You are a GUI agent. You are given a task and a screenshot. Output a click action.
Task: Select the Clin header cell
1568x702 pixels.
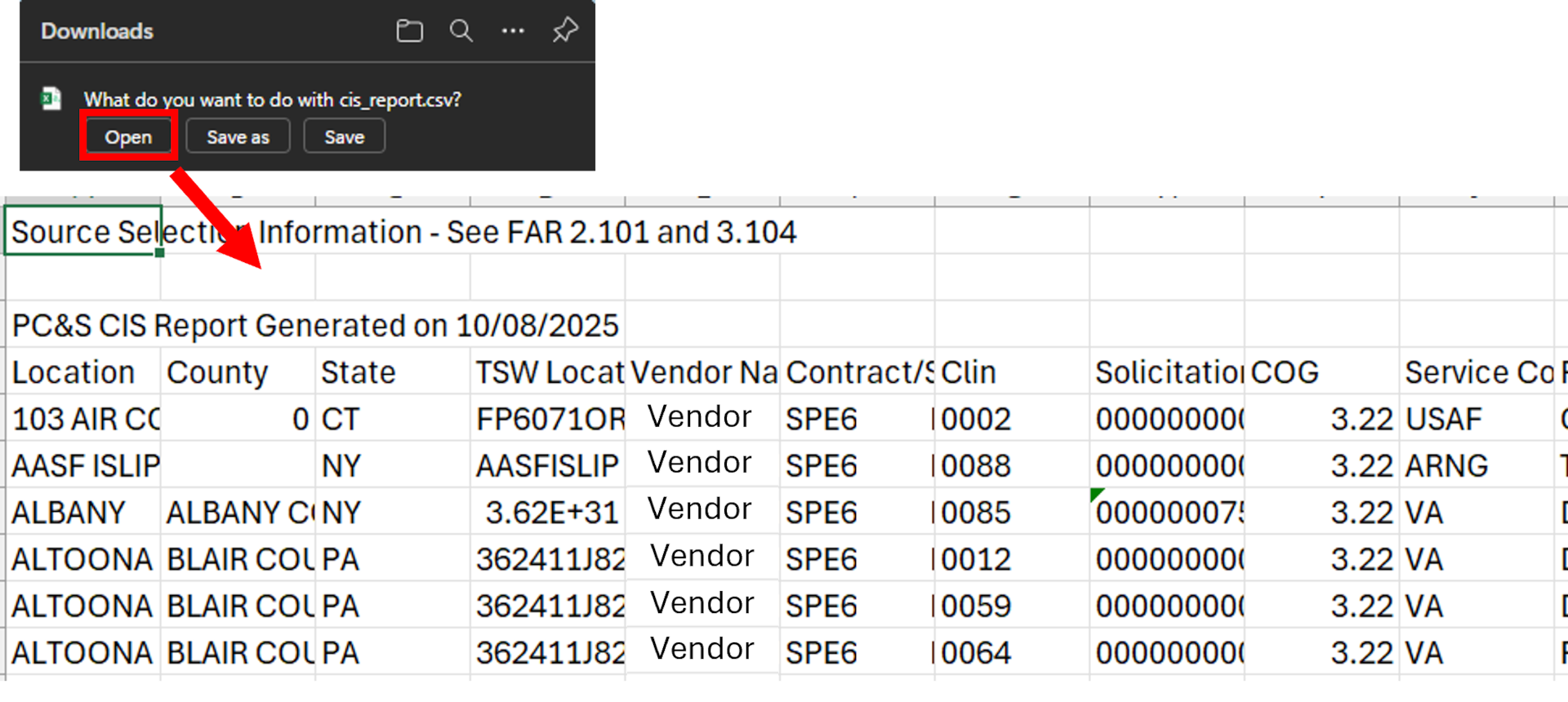click(1012, 372)
